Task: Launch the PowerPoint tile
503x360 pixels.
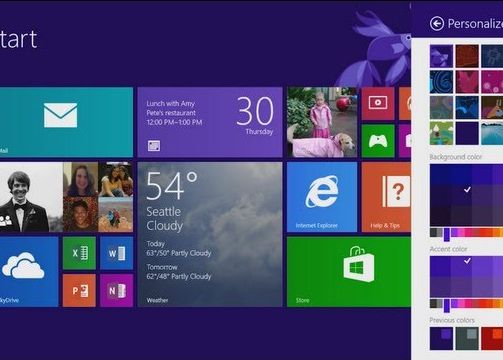Action: (79, 290)
